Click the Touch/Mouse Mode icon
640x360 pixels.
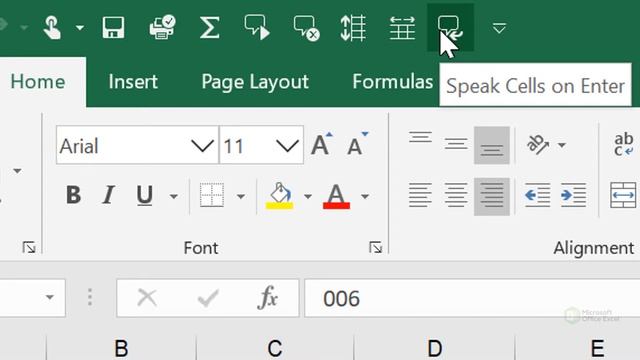pyautogui.click(x=53, y=28)
